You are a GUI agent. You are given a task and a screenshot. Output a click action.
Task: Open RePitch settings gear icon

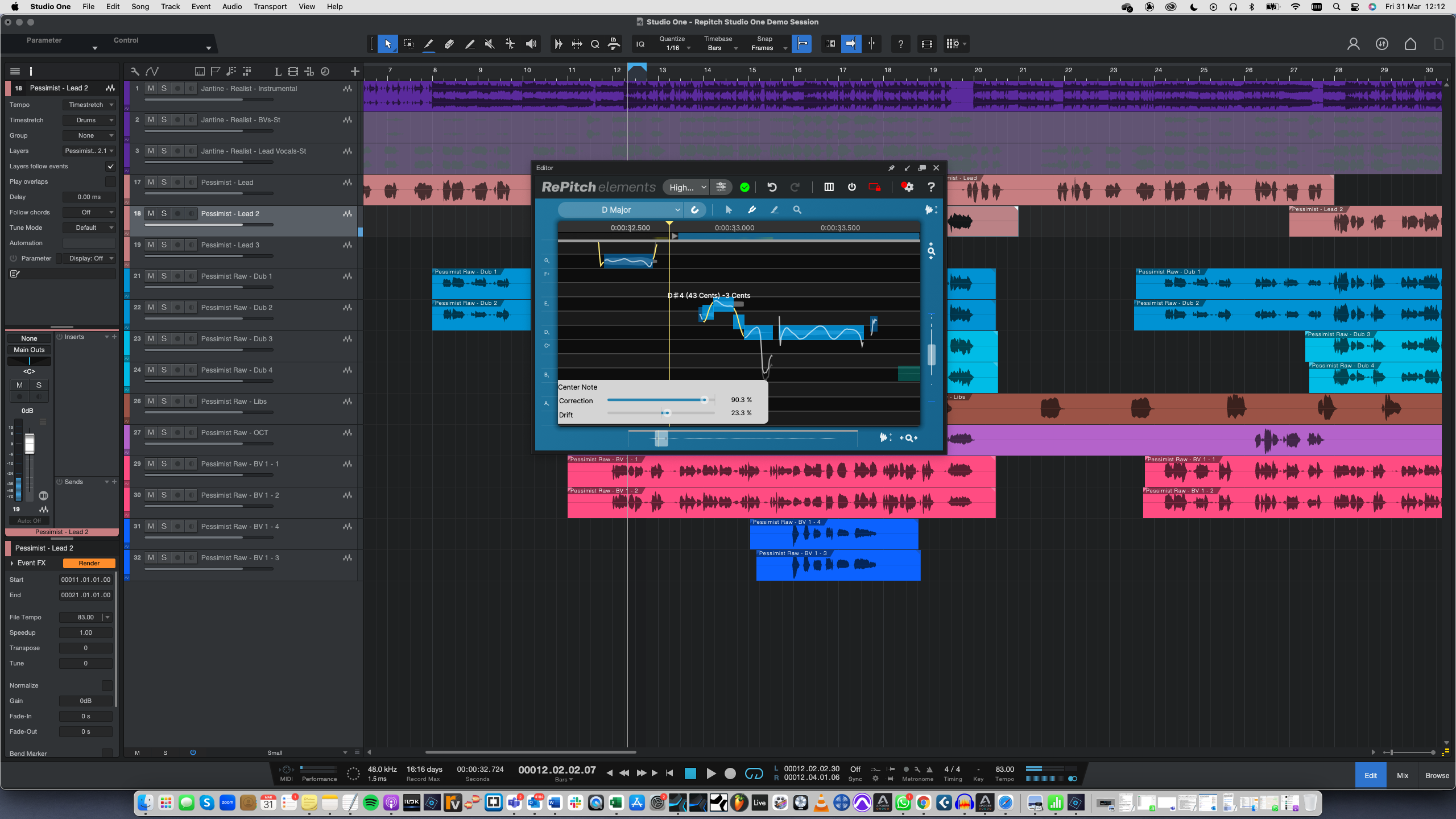coord(908,187)
